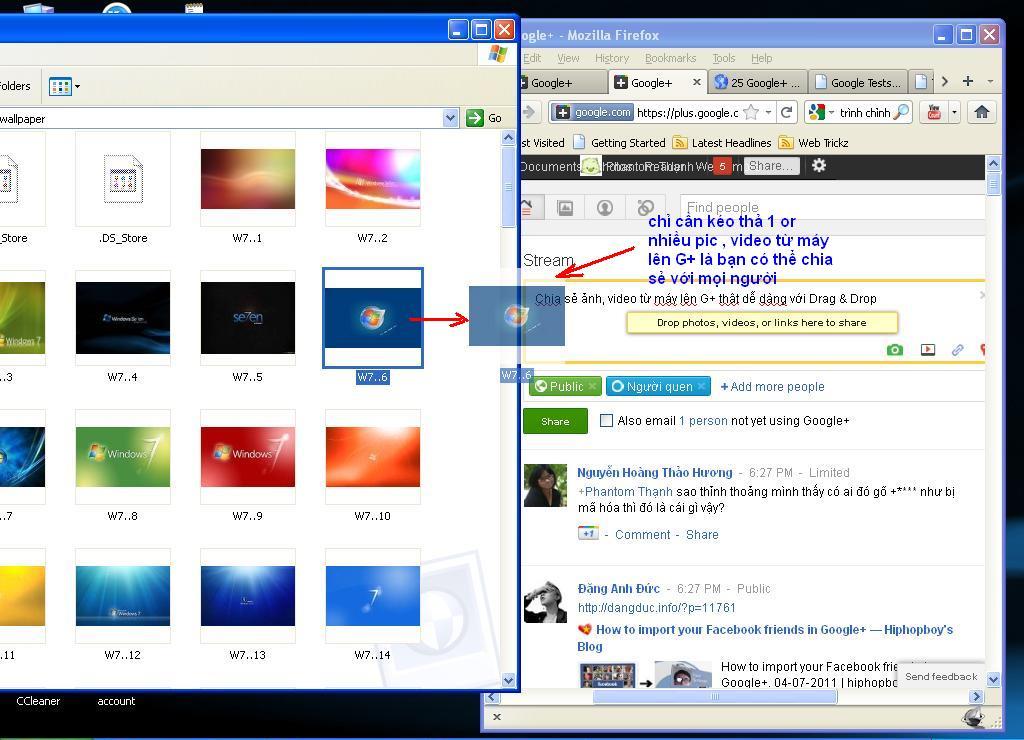
Task: Close the Firefox find bar X
Action: pyautogui.click(x=496, y=716)
